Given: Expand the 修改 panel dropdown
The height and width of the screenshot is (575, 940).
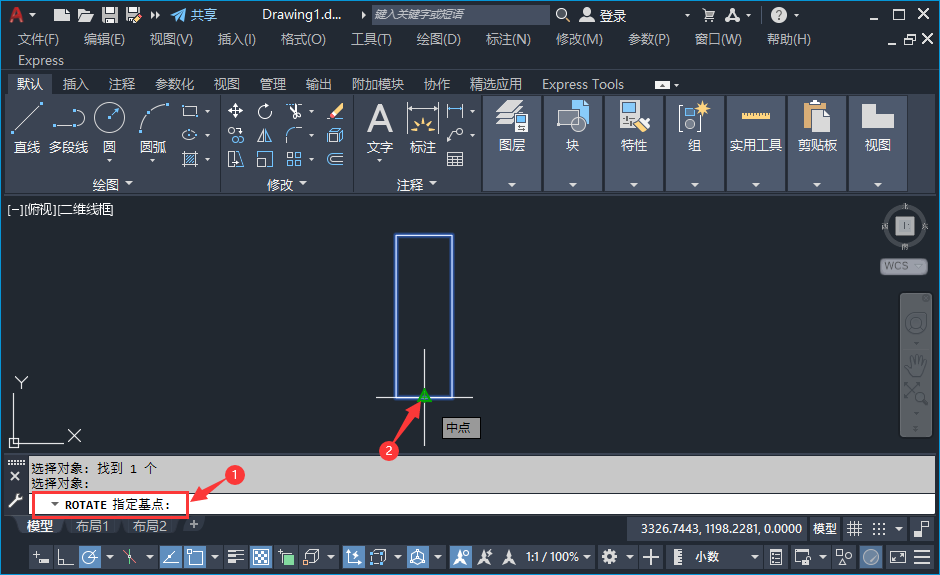Looking at the screenshot, I should point(287,184).
